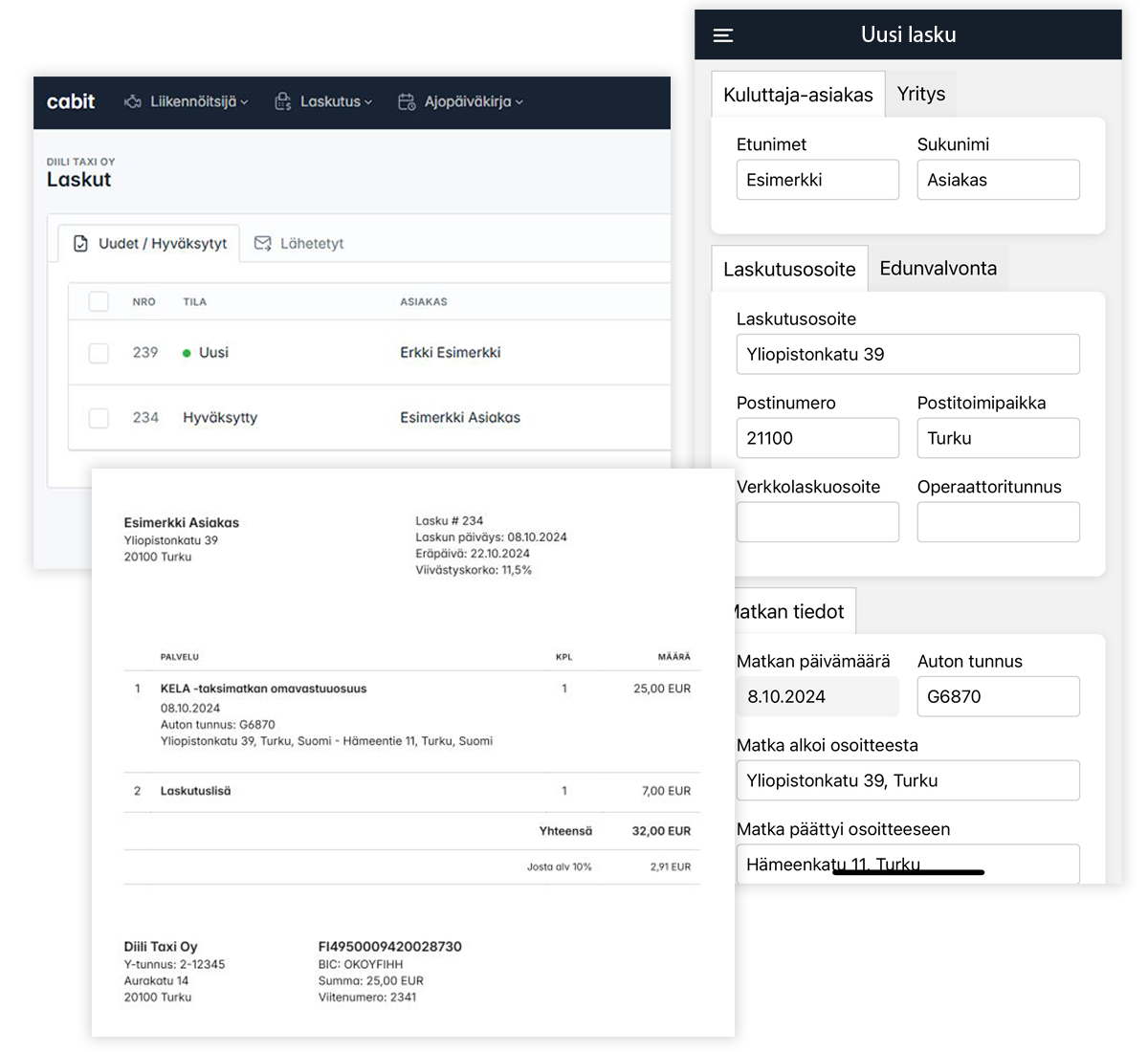Check the box for invoice 239
Screen dimensions: 1148x1052
click(99, 353)
